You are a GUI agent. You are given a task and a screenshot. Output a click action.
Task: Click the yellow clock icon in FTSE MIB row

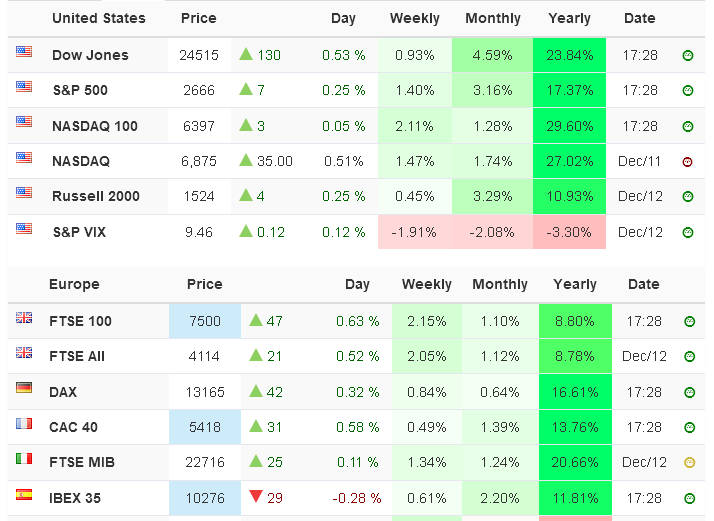point(689,463)
